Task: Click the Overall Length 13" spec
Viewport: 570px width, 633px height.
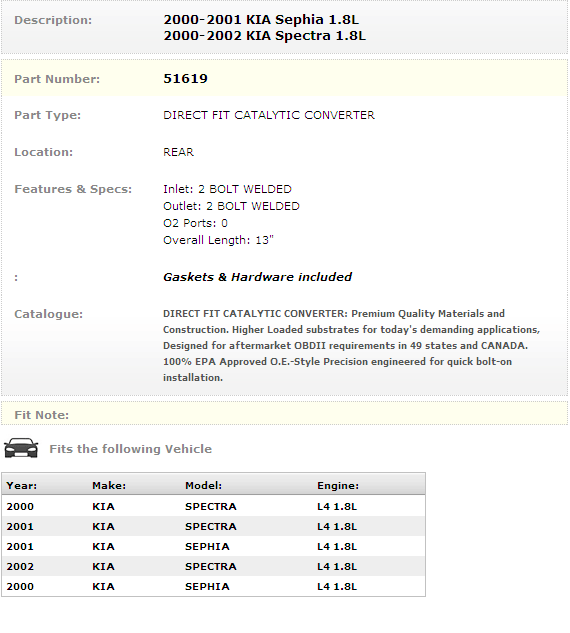Action: click(x=218, y=240)
